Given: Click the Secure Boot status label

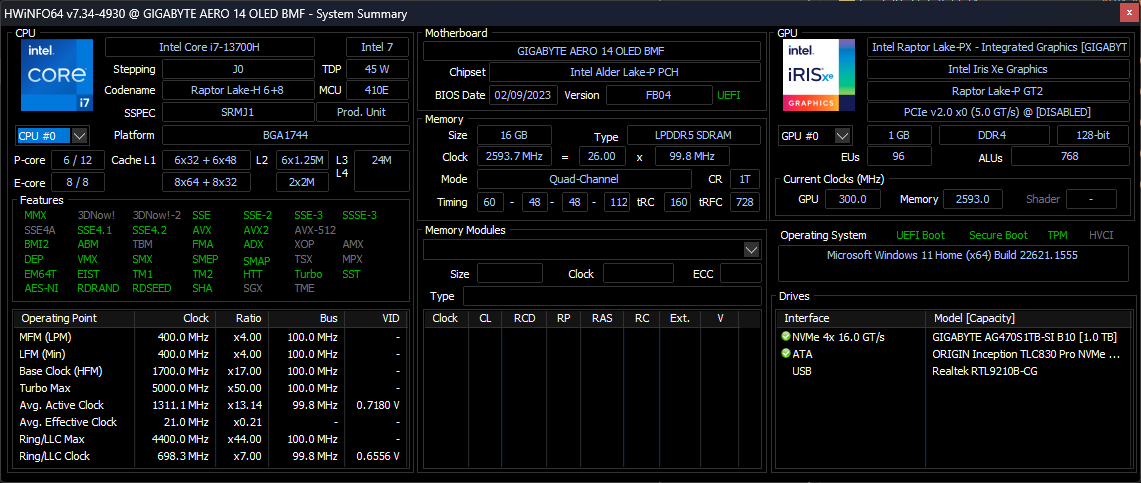Looking at the screenshot, I should click(998, 235).
